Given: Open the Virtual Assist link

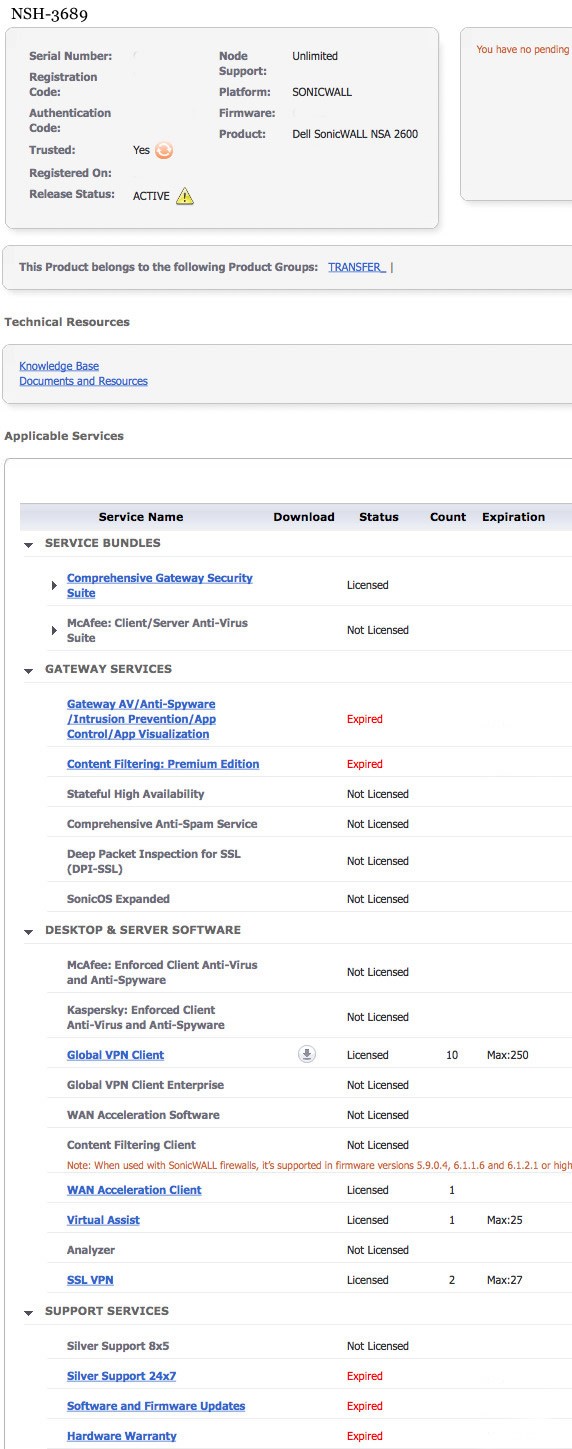Looking at the screenshot, I should pos(103,1220).
